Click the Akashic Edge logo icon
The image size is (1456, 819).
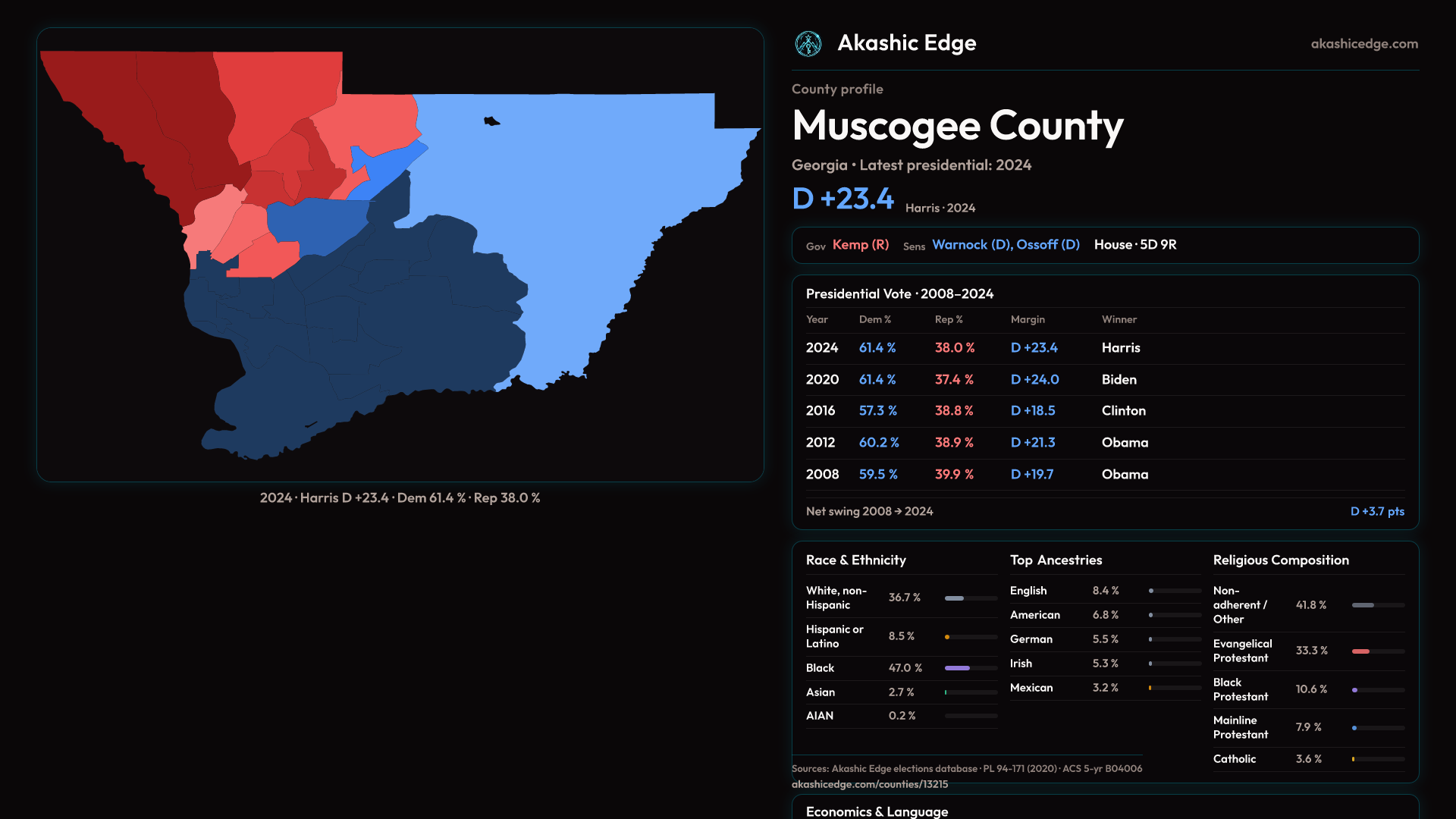pos(808,44)
